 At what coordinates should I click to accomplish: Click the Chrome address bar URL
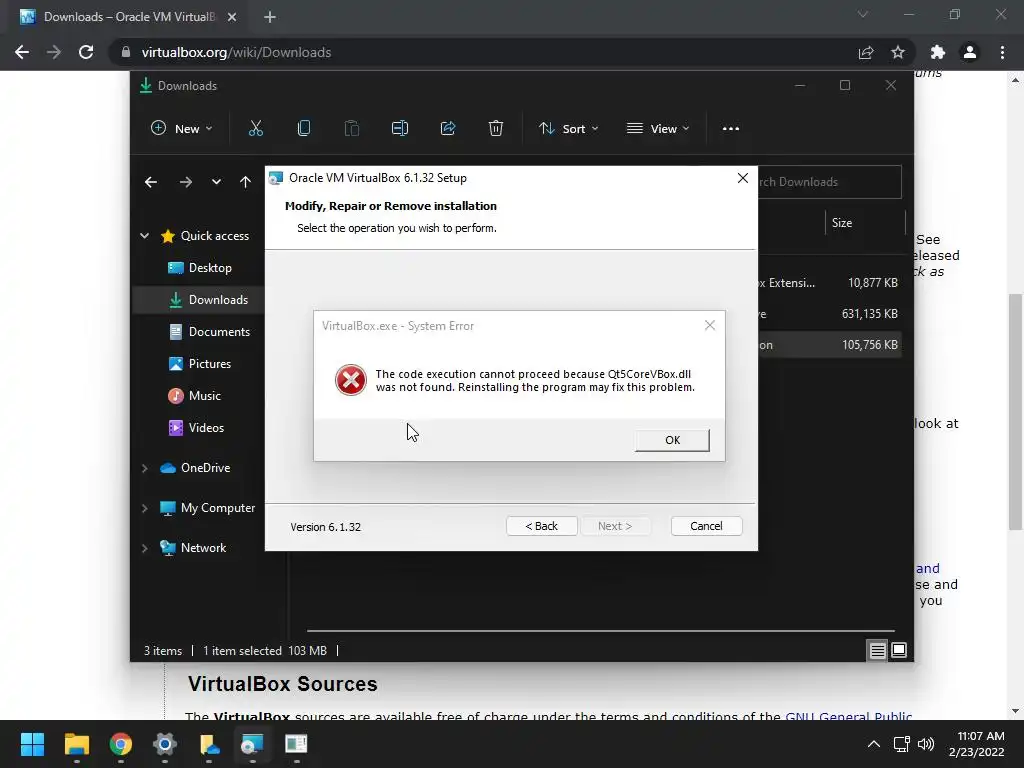click(x=236, y=52)
